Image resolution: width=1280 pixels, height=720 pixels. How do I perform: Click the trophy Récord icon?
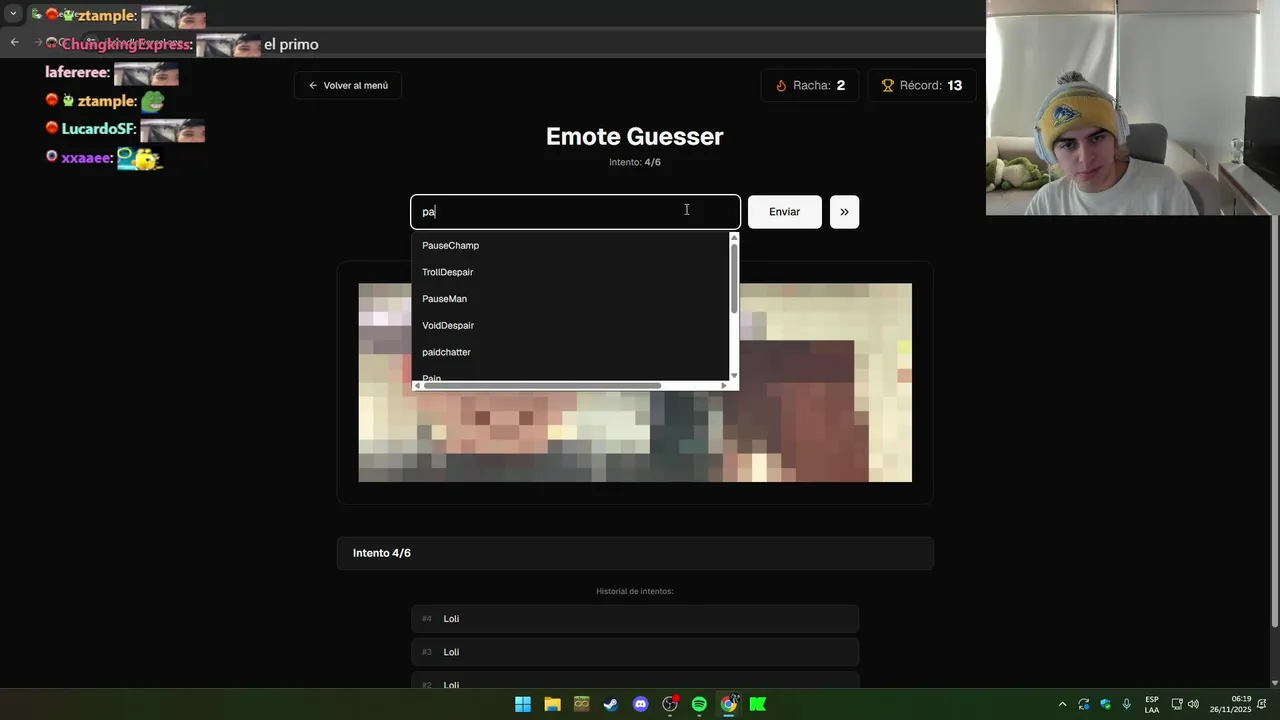pyautogui.click(x=887, y=86)
